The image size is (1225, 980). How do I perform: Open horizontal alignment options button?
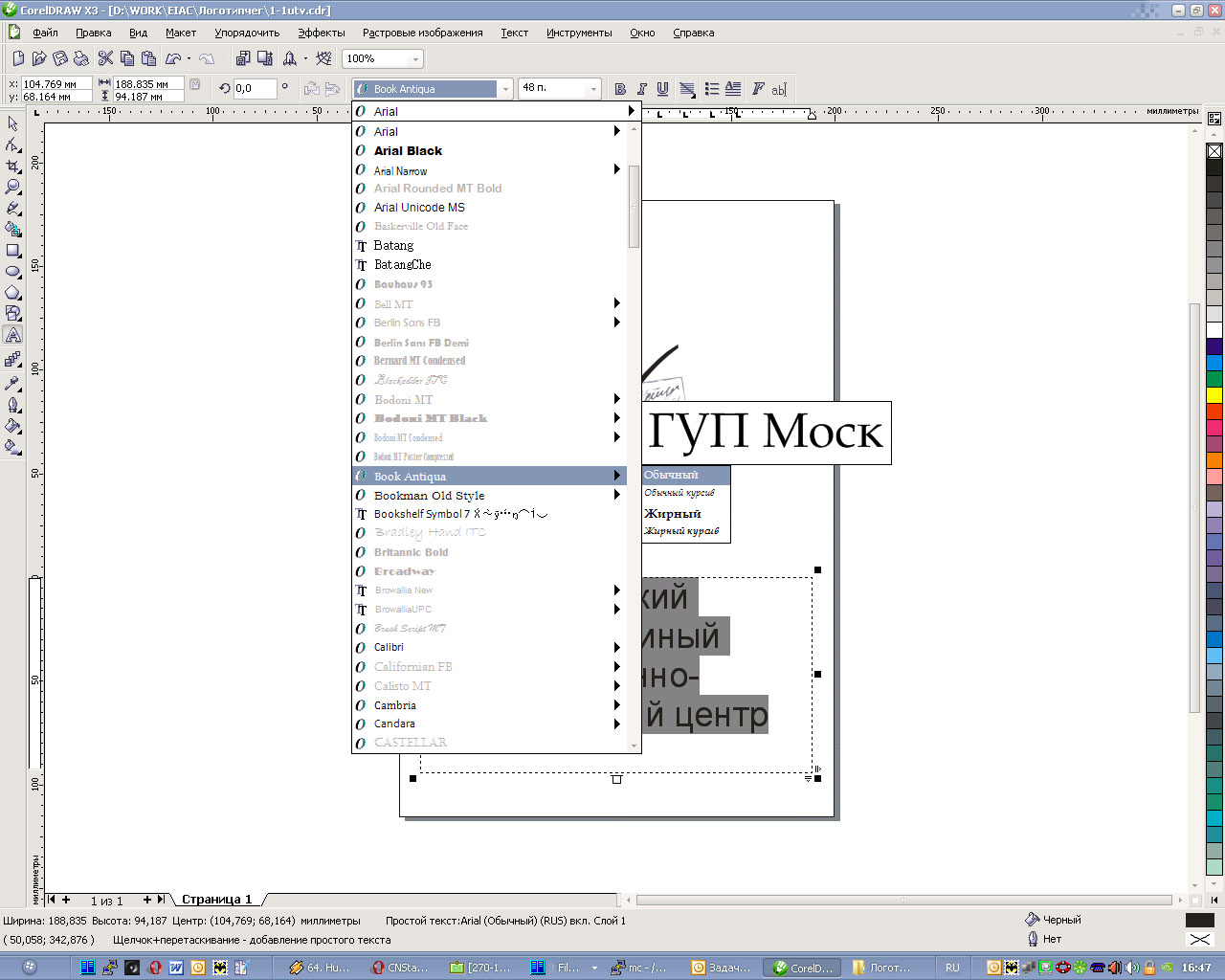pyautogui.click(x=687, y=89)
